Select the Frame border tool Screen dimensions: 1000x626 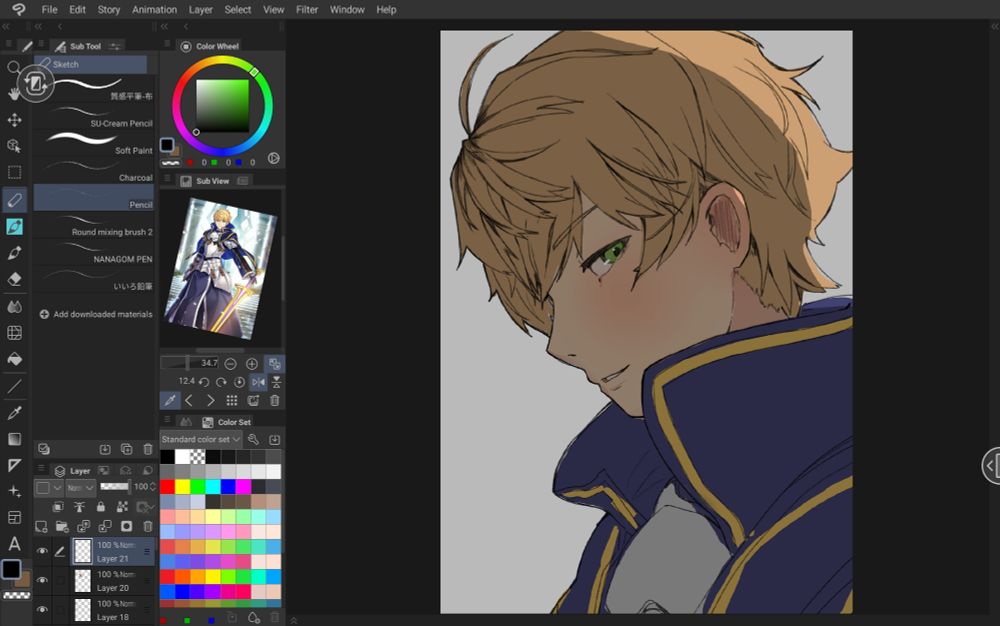pyautogui.click(x=14, y=518)
